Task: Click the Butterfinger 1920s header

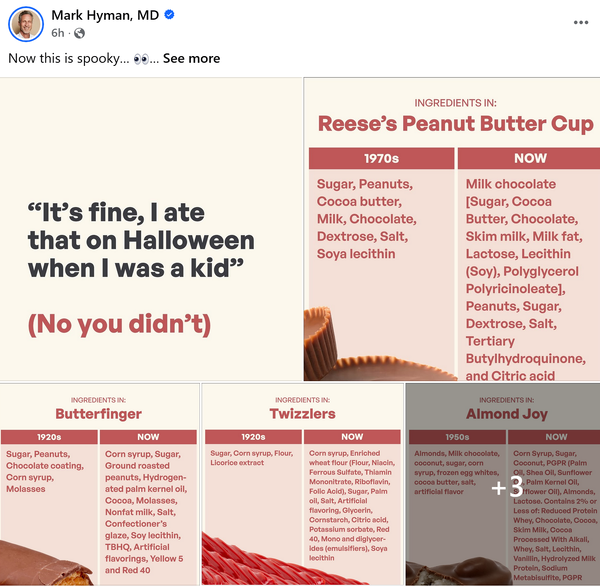Action: (49, 437)
